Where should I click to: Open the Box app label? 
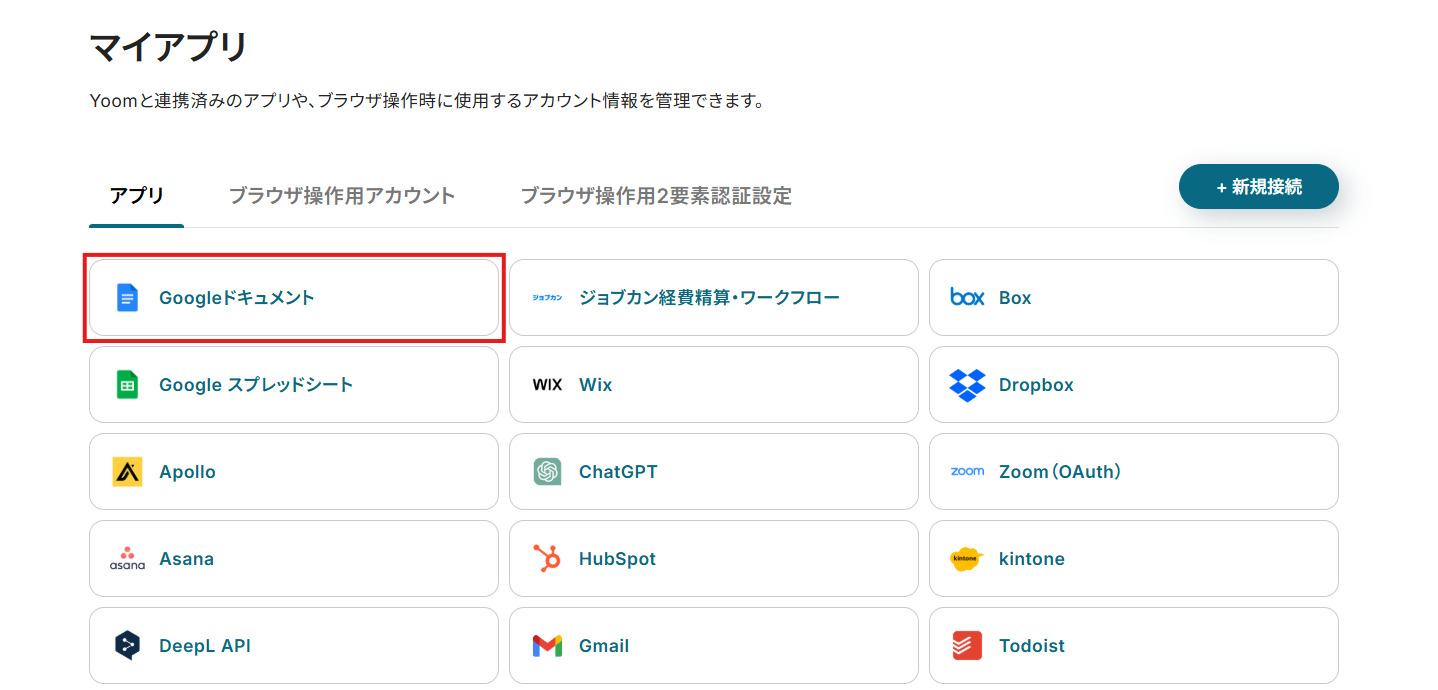coord(1015,298)
